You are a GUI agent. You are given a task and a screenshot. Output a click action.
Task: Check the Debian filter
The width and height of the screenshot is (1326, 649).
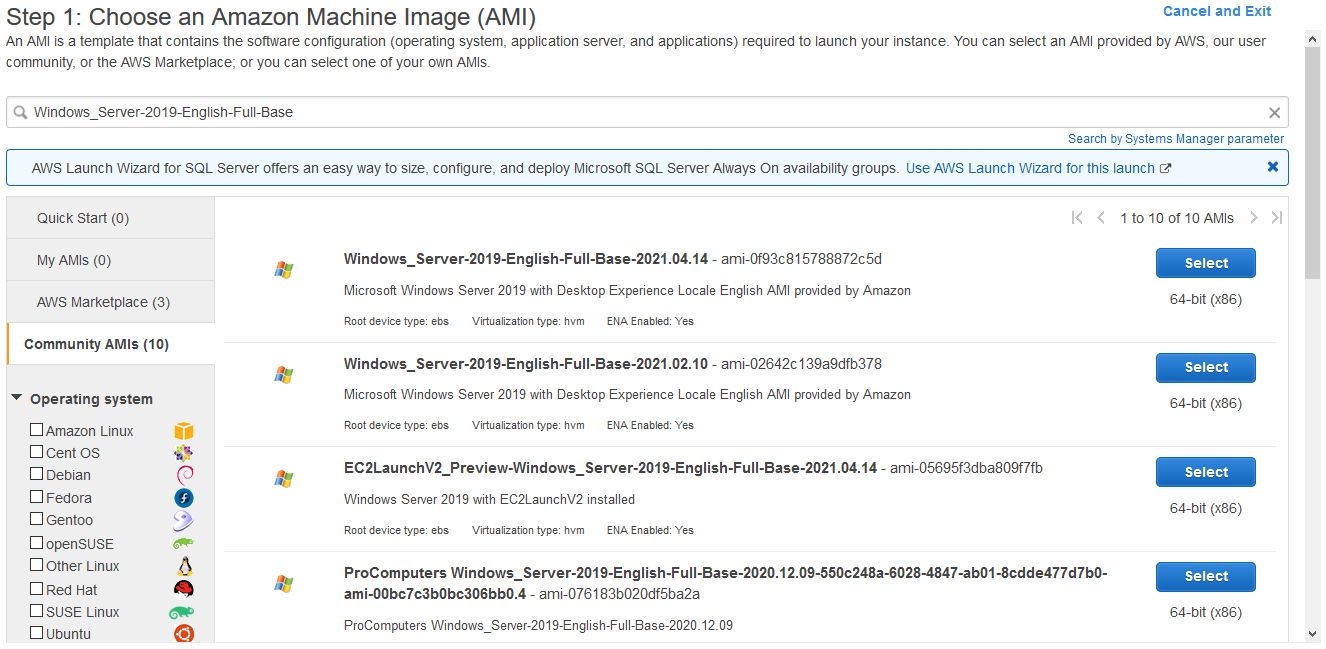tap(37, 474)
